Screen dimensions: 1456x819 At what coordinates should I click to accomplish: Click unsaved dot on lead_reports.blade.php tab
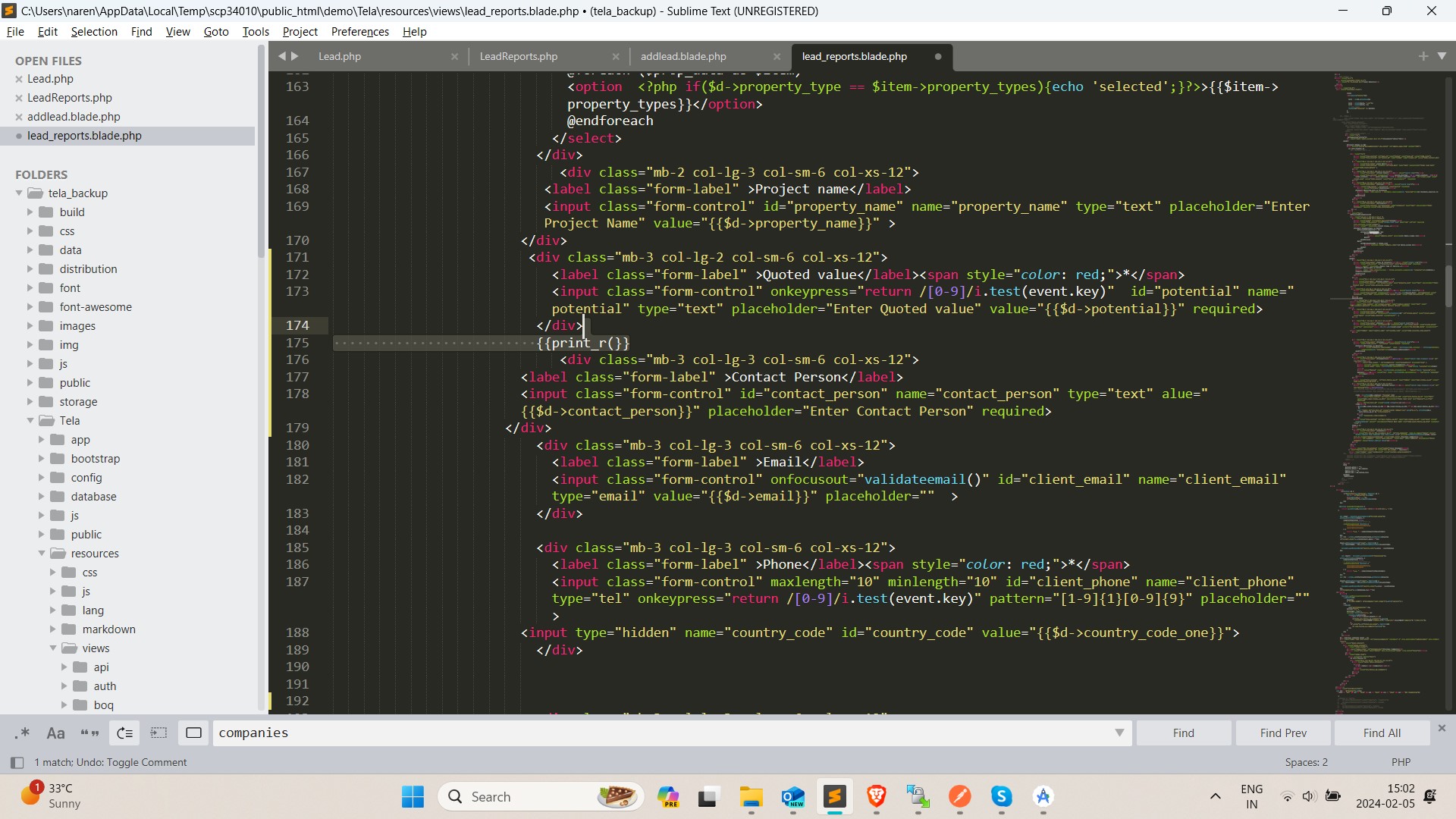pos(938,56)
